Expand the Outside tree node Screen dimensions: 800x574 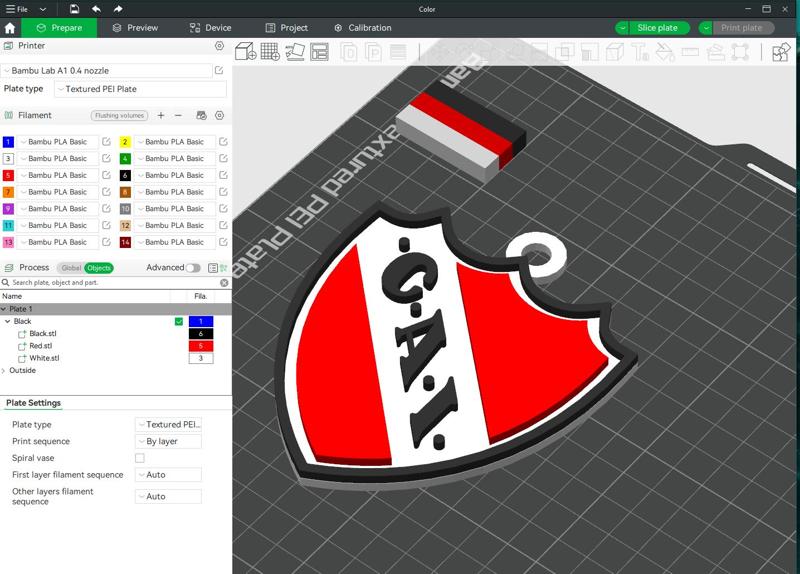tap(4, 370)
